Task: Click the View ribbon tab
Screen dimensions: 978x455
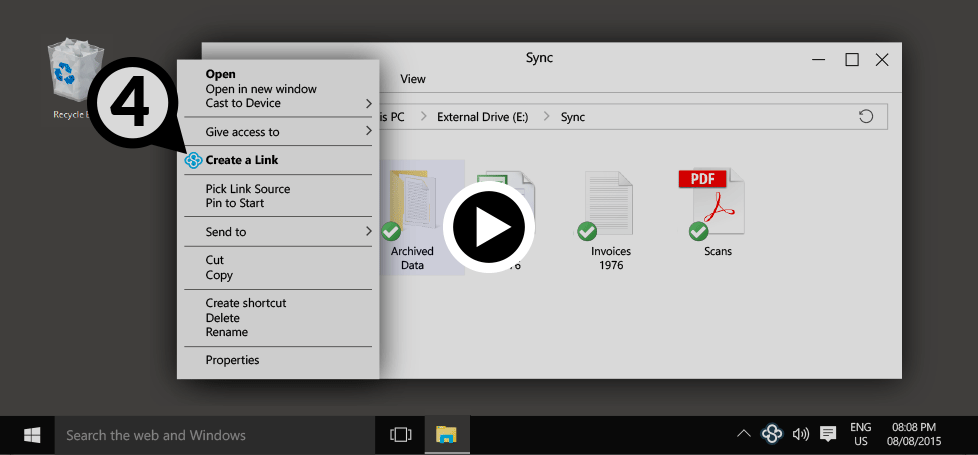Action: coord(413,79)
